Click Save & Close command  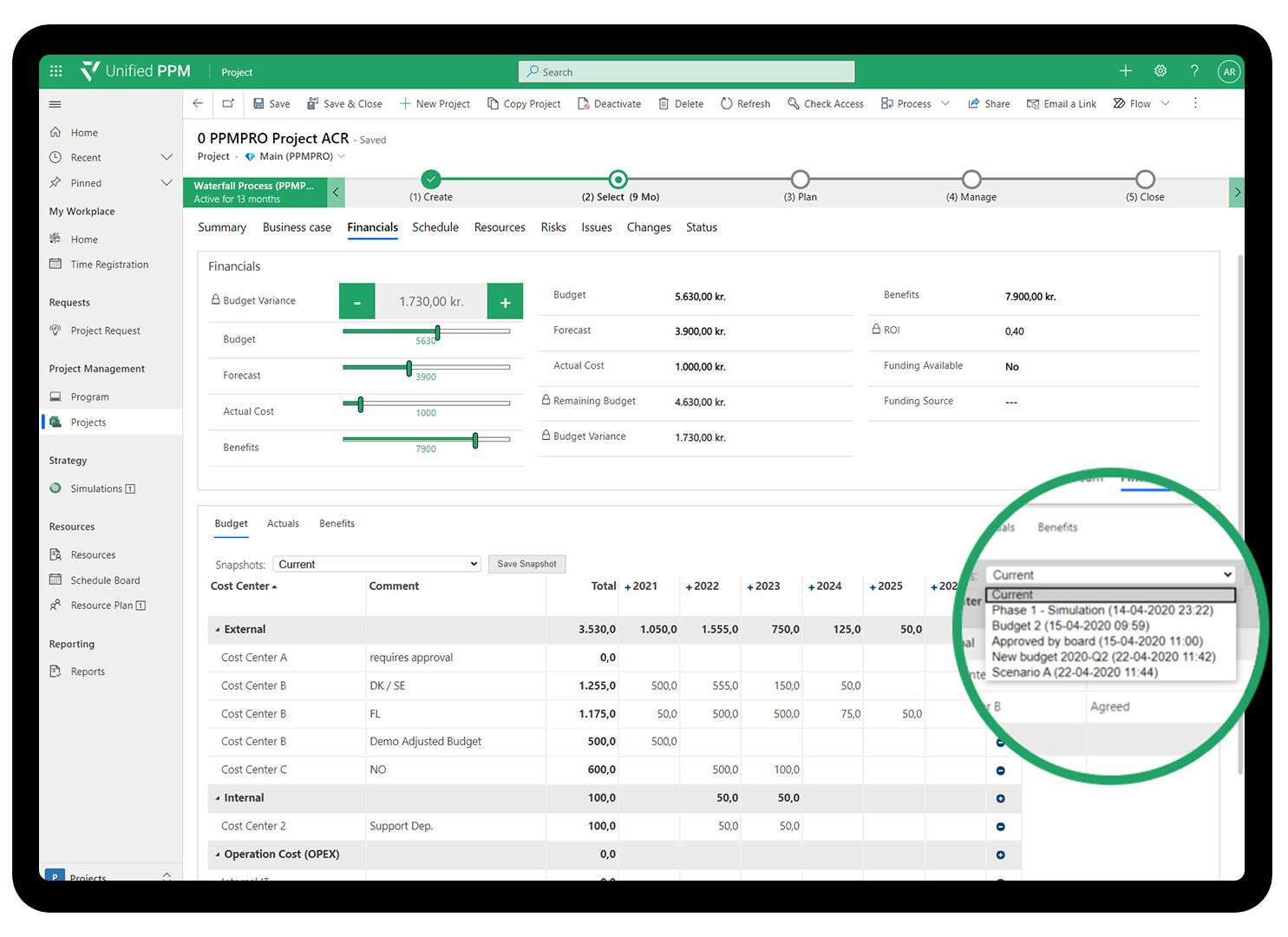pyautogui.click(x=344, y=103)
